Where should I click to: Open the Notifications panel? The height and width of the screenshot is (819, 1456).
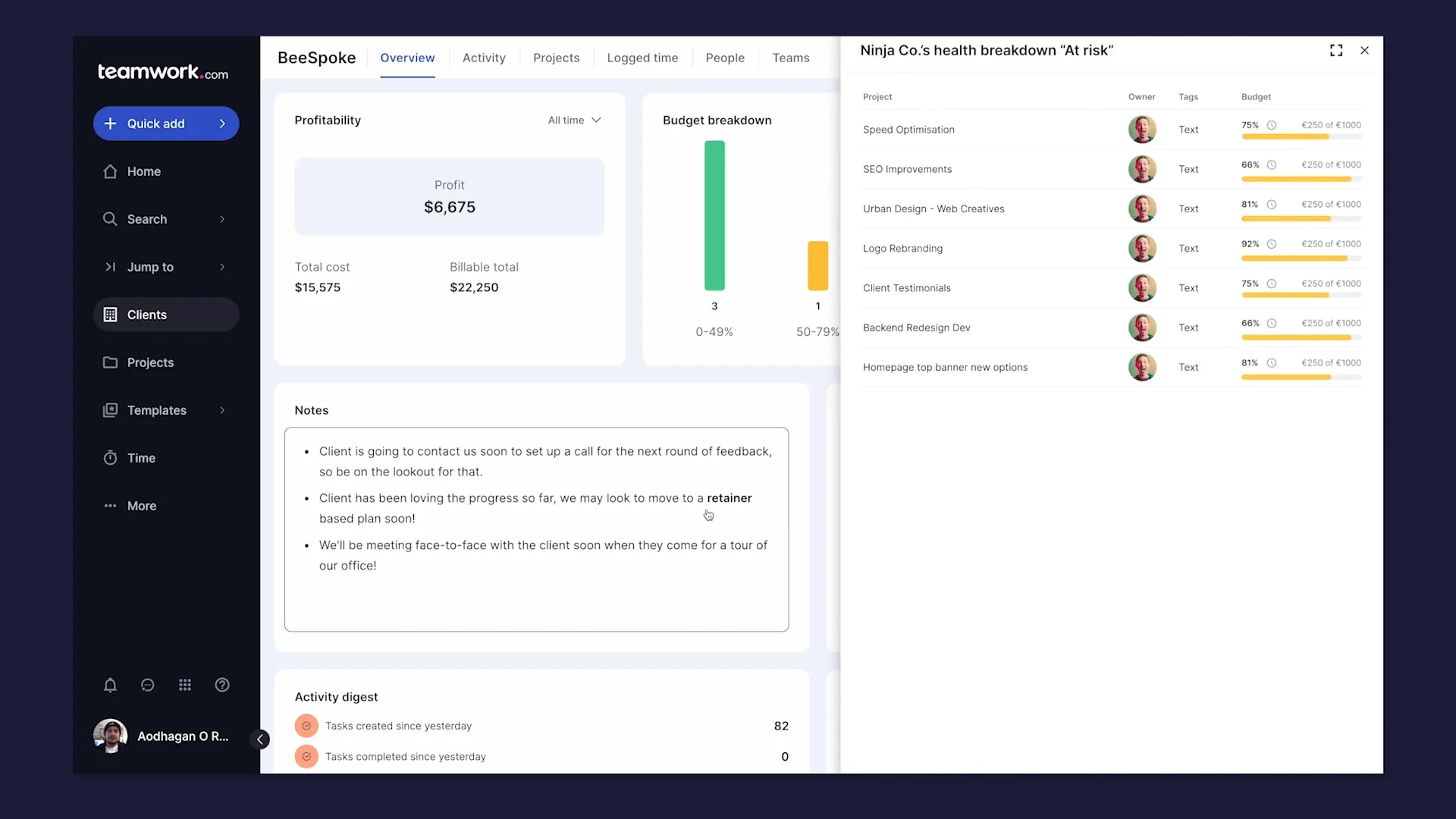110,685
